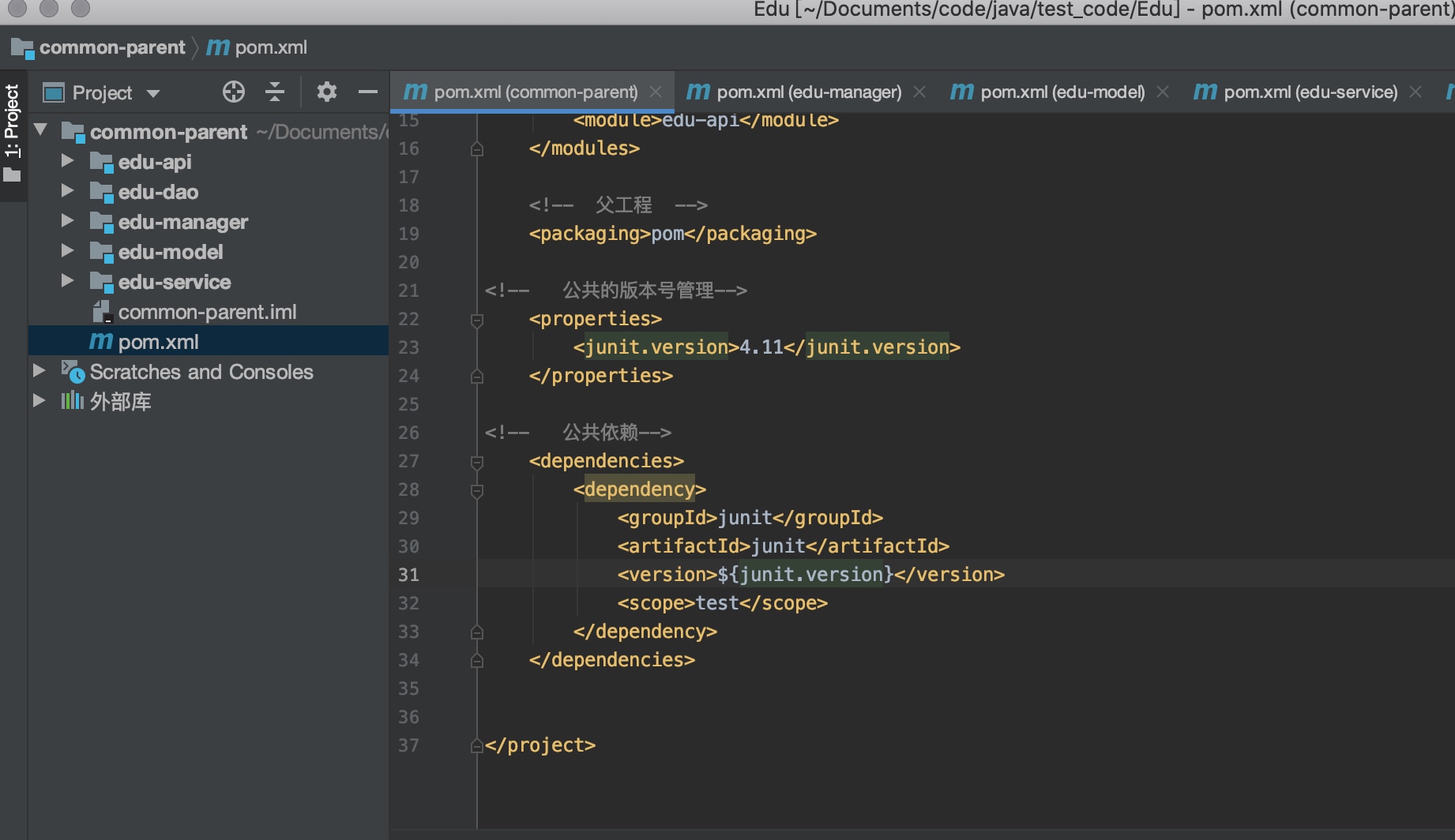This screenshot has height=840, width=1455.
Task: Click common-parent breadcrumb in navigation bar
Action: 111,47
